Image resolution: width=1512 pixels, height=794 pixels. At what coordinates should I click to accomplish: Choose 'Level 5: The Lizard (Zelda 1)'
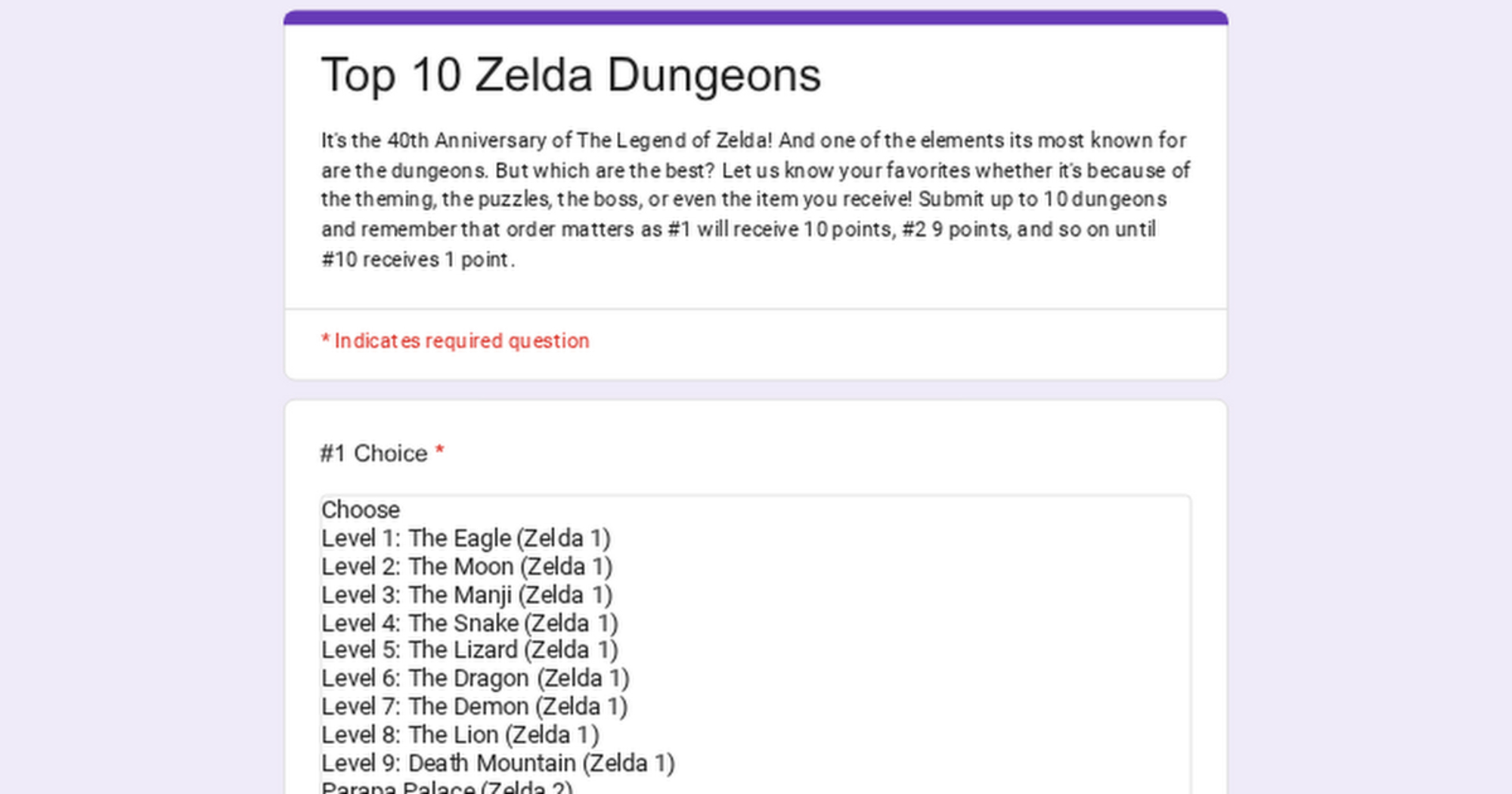(x=469, y=650)
